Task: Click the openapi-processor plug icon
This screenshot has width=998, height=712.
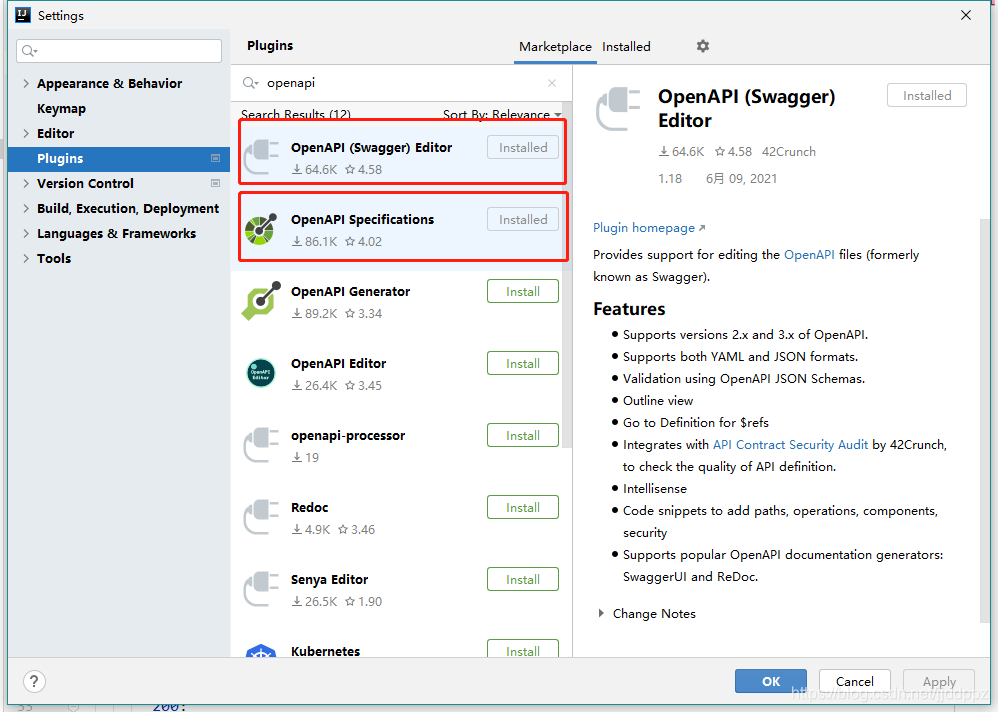Action: point(261,445)
